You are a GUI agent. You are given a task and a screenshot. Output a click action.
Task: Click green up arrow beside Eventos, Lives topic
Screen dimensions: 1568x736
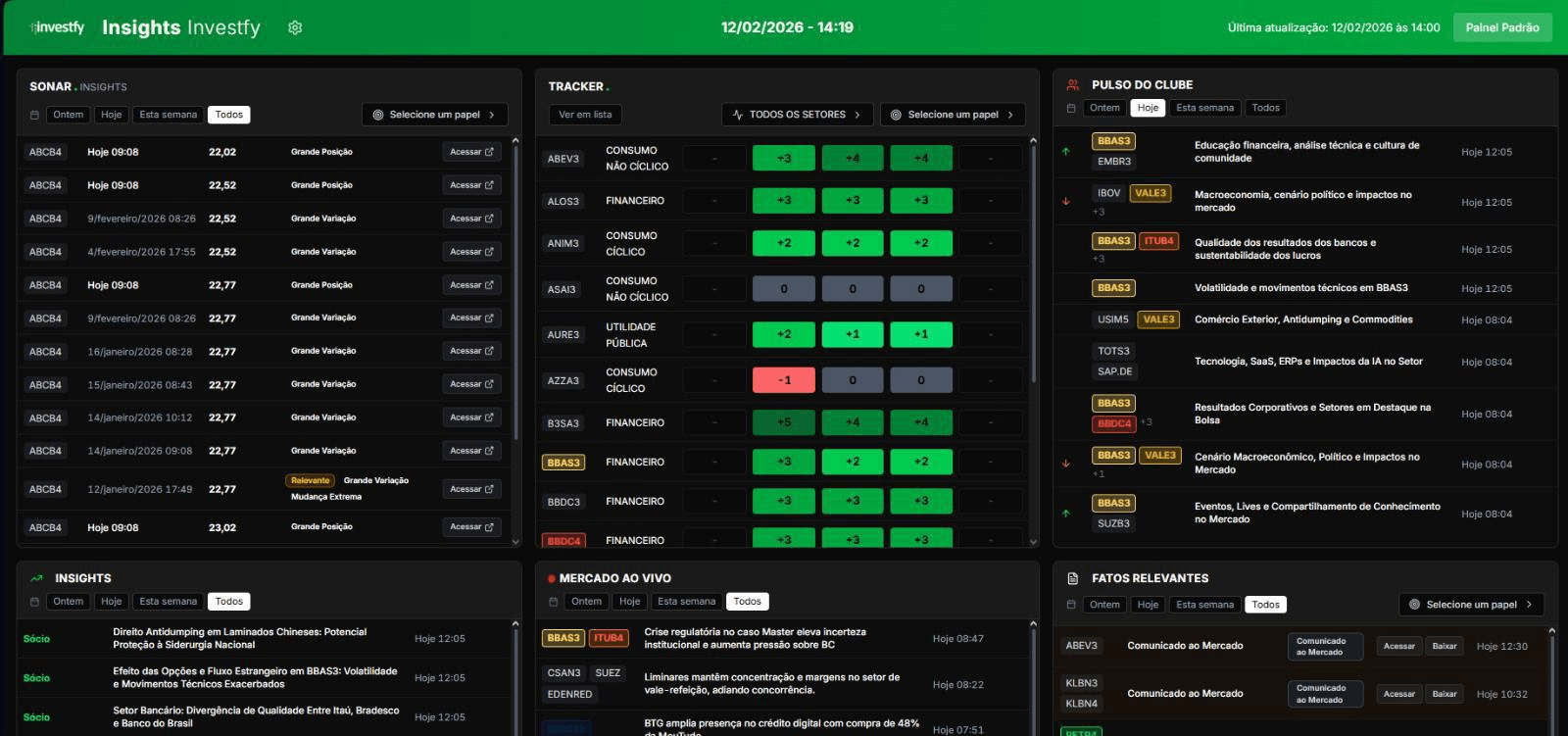coord(1066,513)
